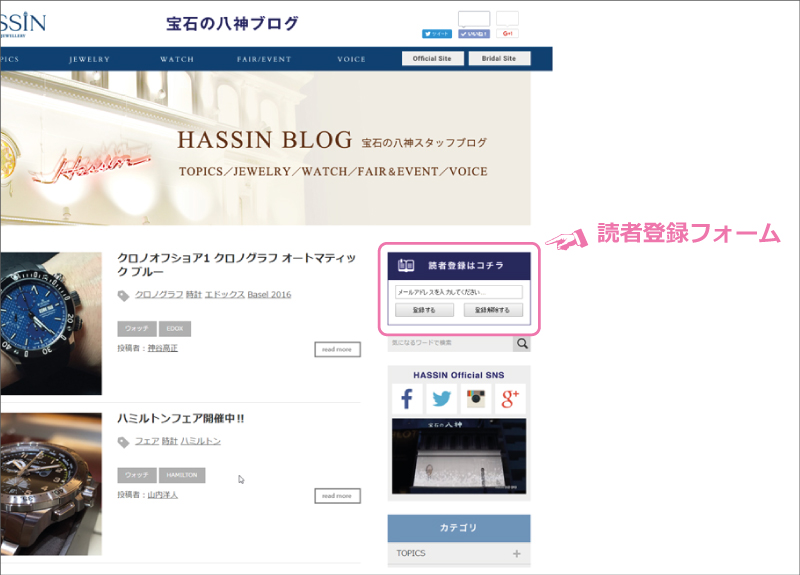The image size is (800, 575).
Task: Click the Official Site button
Action: pos(433,59)
